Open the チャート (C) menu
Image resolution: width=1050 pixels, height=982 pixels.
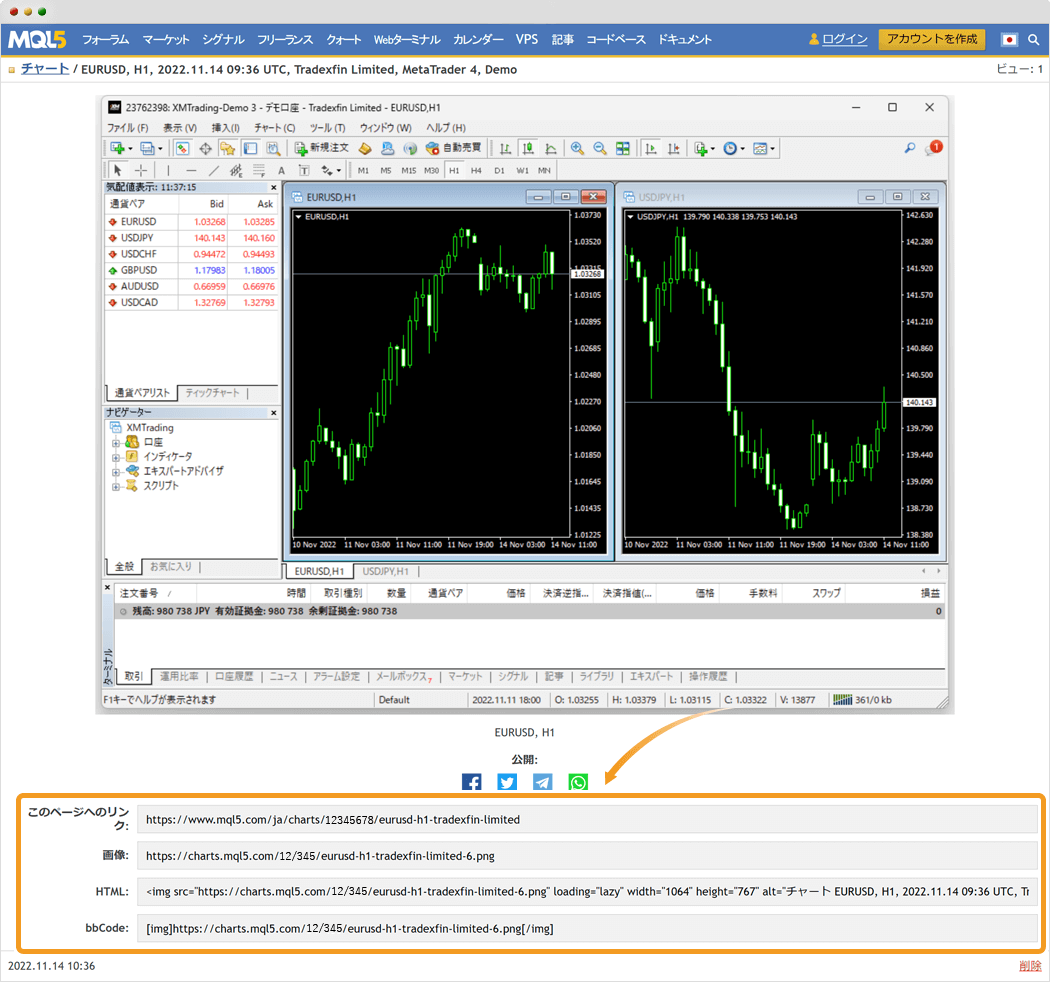pos(275,127)
